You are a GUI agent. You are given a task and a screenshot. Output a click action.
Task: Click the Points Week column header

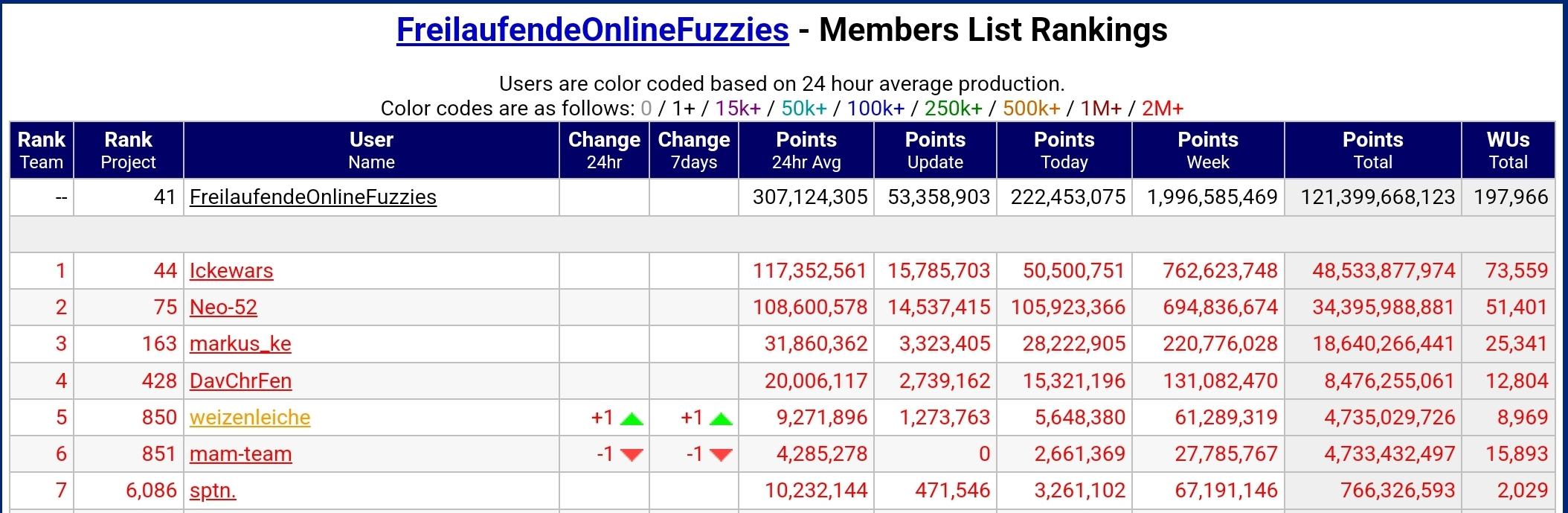click(1208, 150)
